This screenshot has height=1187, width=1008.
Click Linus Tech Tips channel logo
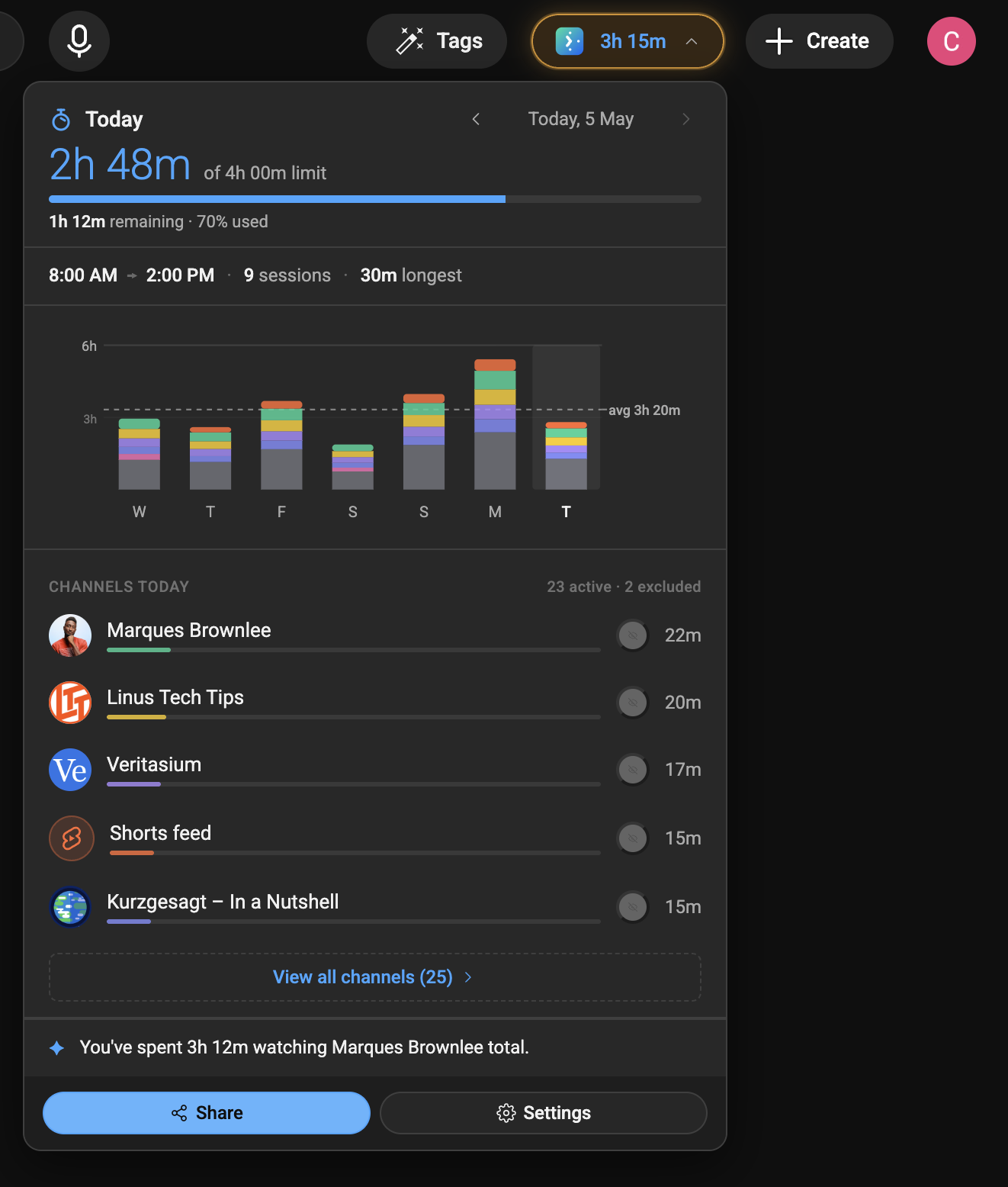pos(70,703)
